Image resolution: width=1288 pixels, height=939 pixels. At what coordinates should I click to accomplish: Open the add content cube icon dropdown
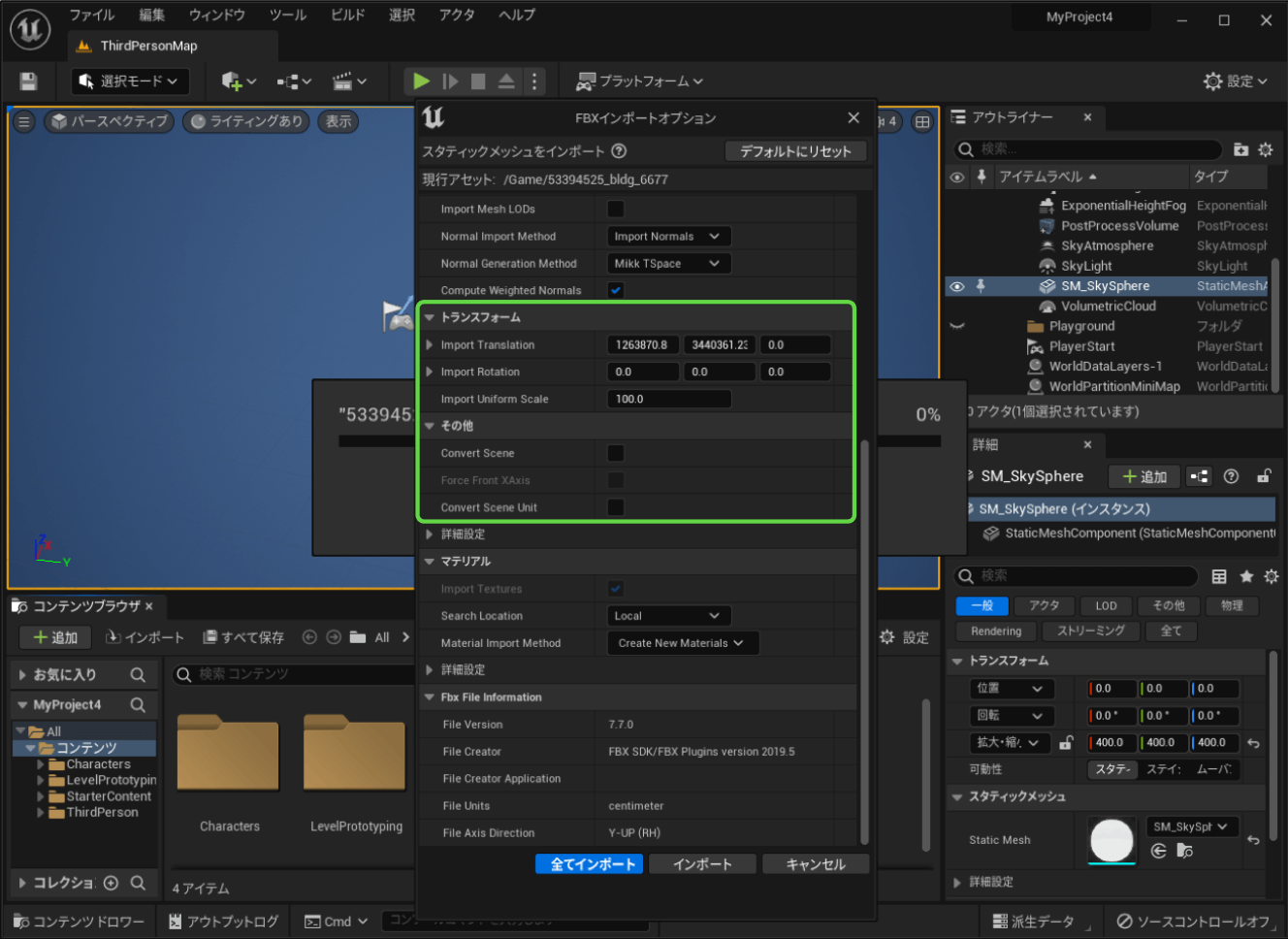pos(239,81)
